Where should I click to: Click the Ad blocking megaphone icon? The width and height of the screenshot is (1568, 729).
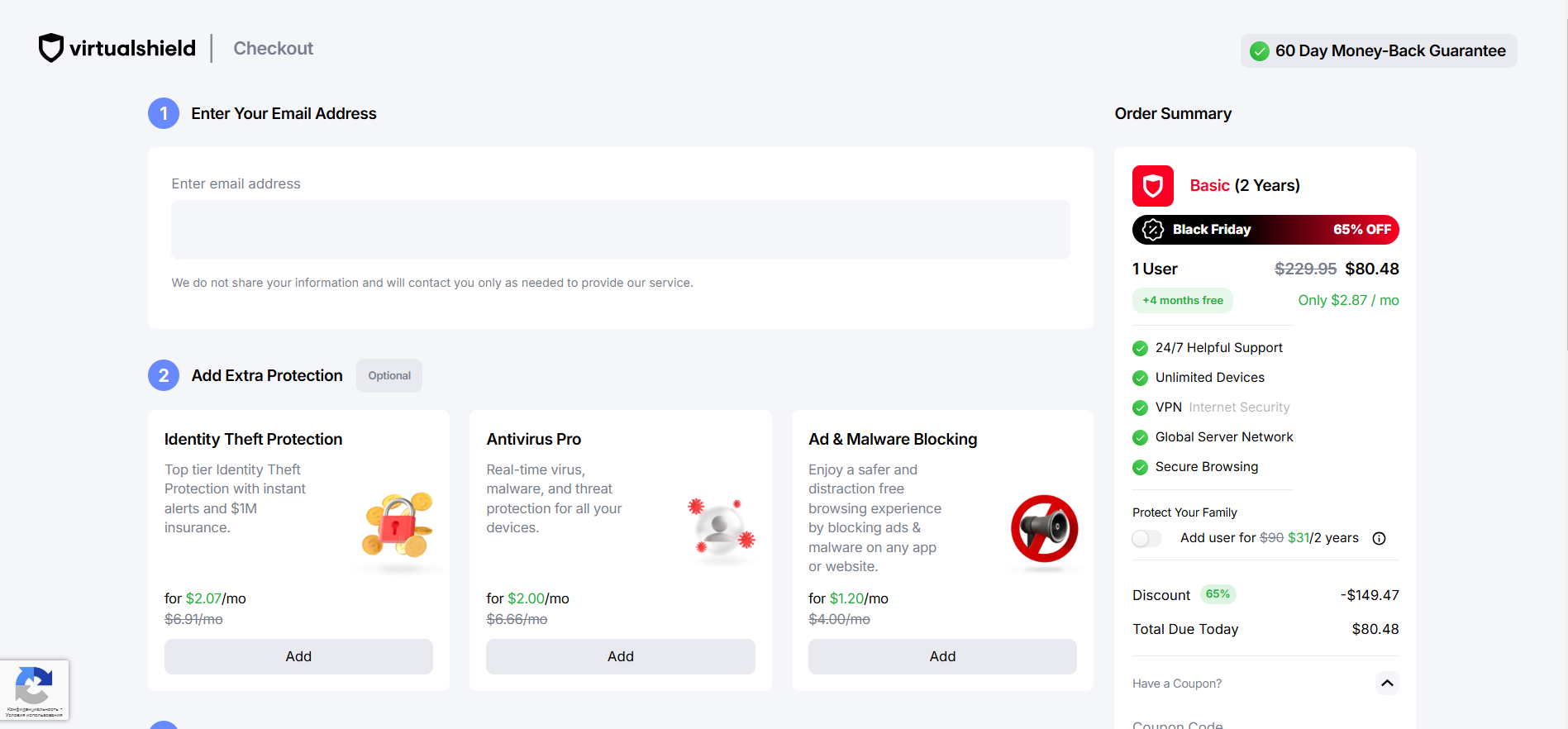click(1044, 529)
